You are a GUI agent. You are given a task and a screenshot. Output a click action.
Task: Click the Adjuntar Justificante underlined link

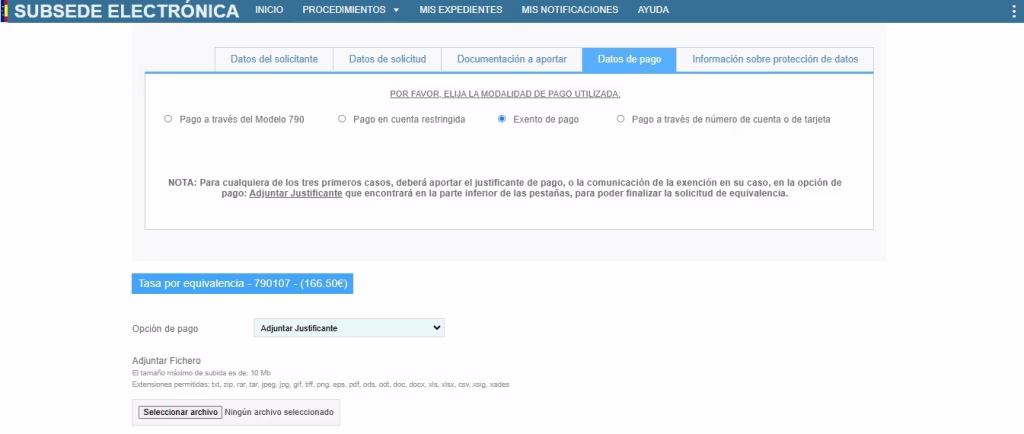pyautogui.click(x=296, y=194)
